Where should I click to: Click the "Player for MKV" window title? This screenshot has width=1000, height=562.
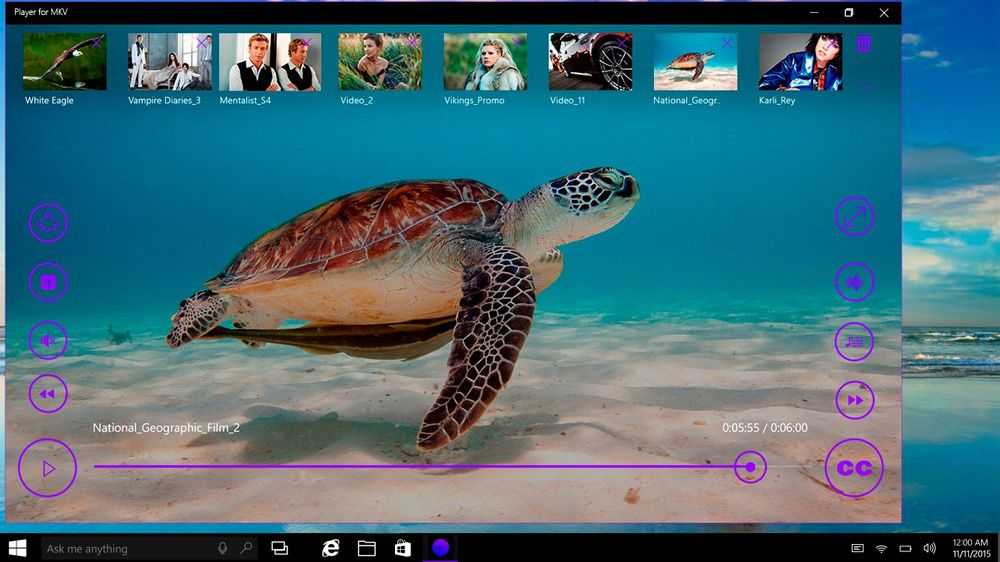coord(41,12)
